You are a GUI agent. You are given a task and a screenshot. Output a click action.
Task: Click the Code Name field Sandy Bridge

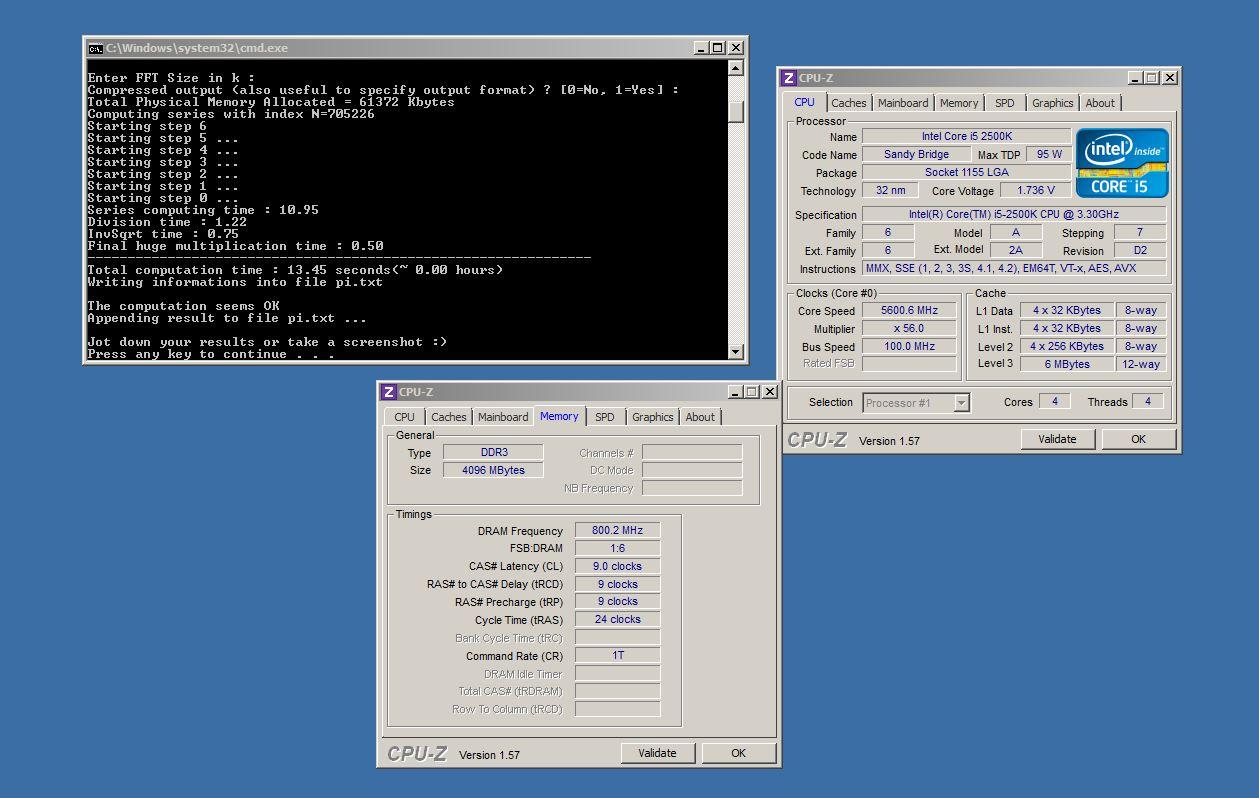click(917, 155)
